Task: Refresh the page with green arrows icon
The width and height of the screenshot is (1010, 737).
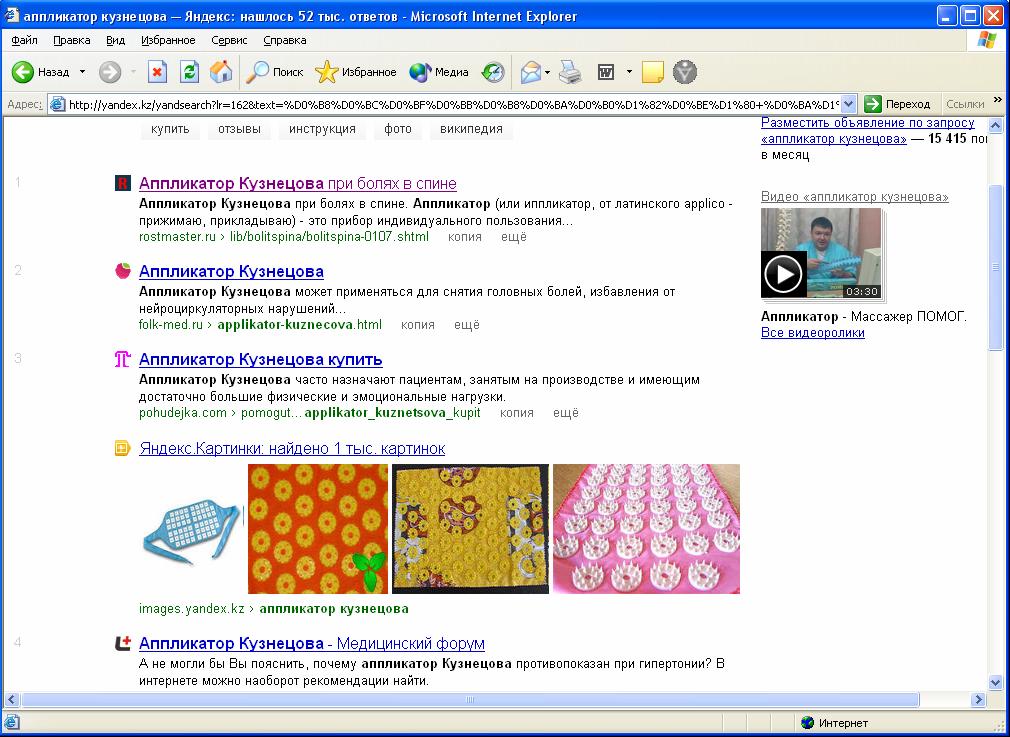Action: (189, 72)
